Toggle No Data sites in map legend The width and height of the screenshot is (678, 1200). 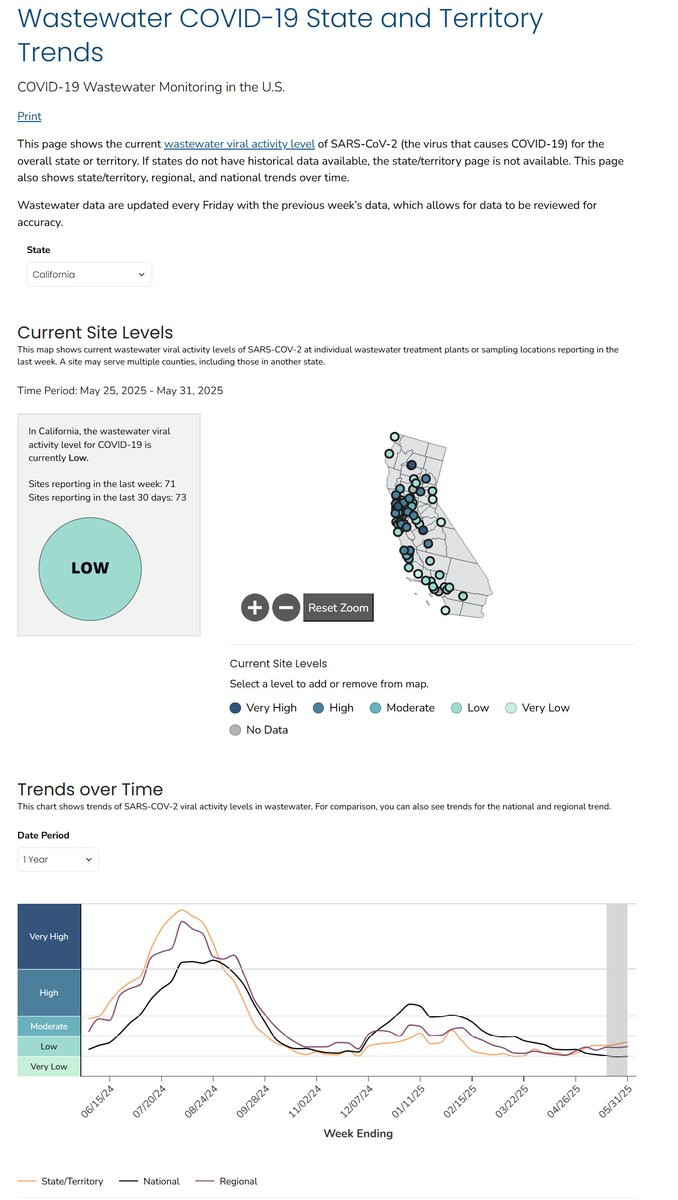258,730
